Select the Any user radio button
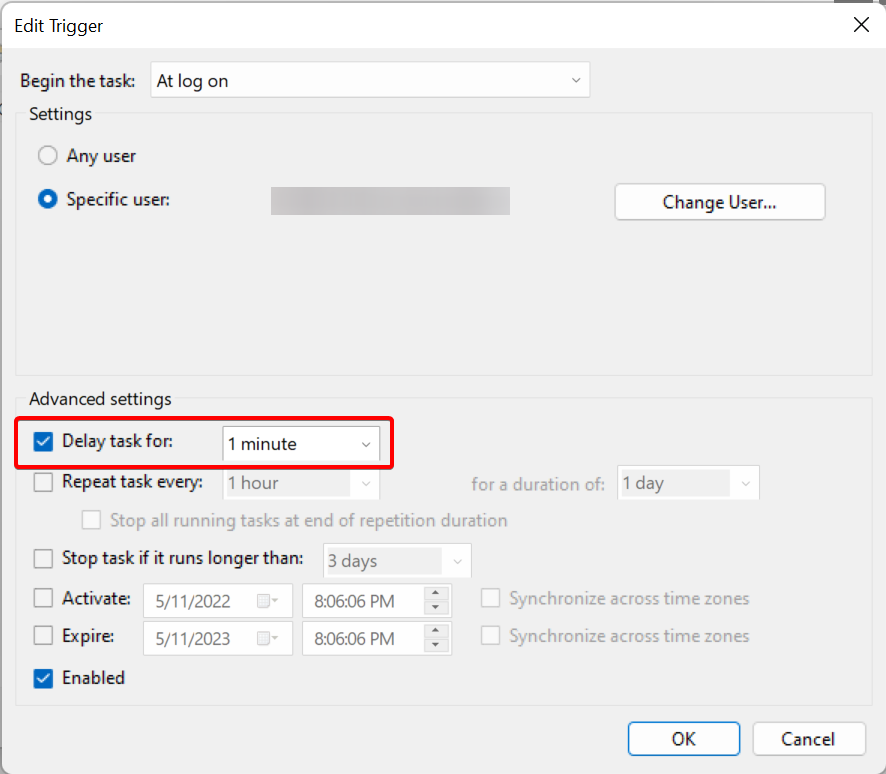Image resolution: width=886 pixels, height=774 pixels. (x=47, y=156)
